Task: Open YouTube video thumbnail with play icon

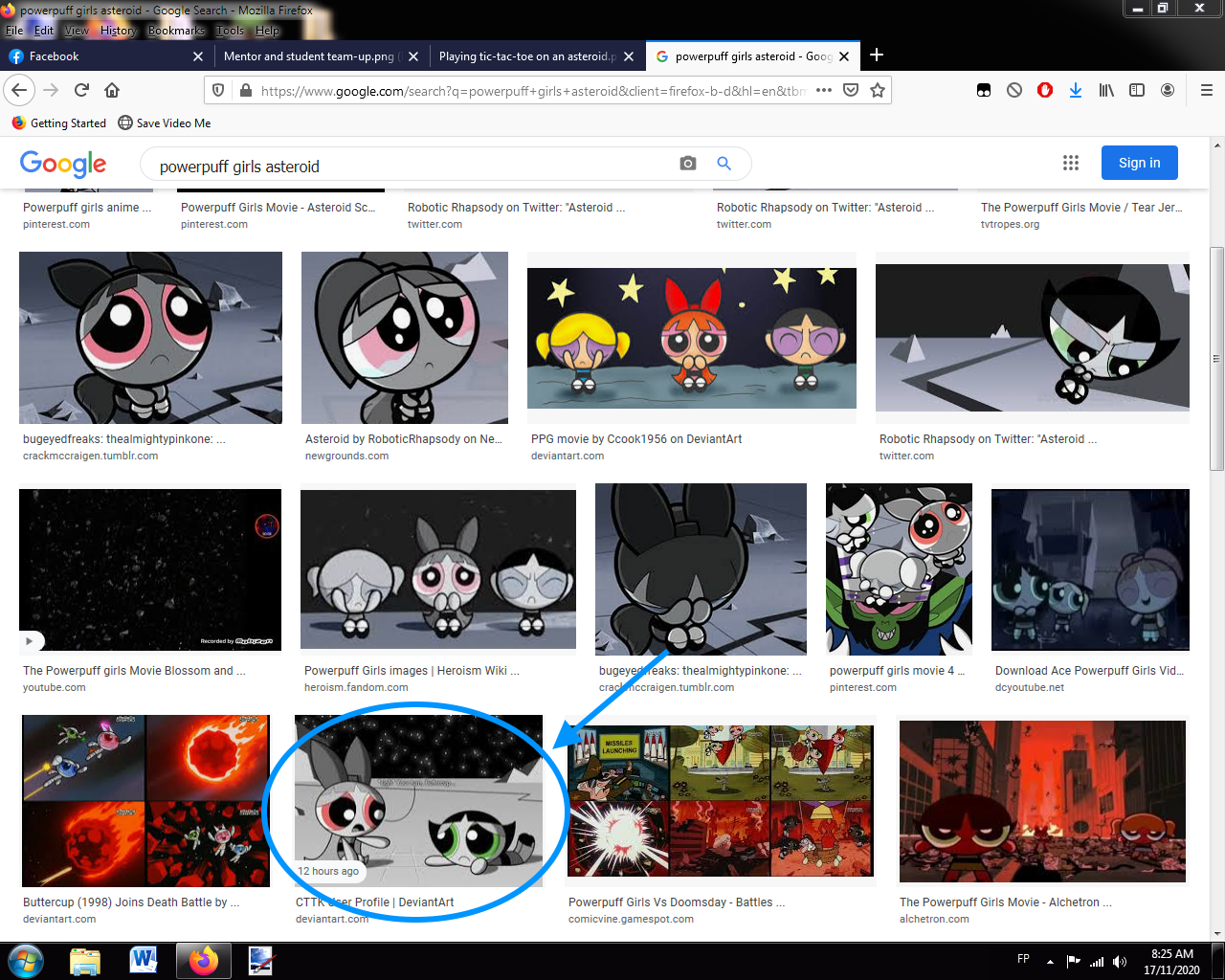Action: click(150, 569)
